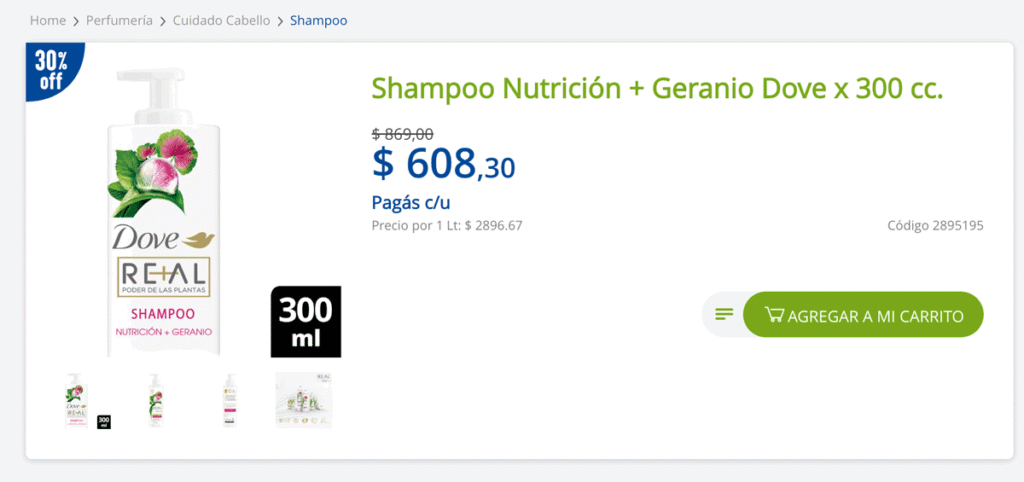Open the list icon beside the cart button
This screenshot has height=482, width=1024.
[724, 315]
